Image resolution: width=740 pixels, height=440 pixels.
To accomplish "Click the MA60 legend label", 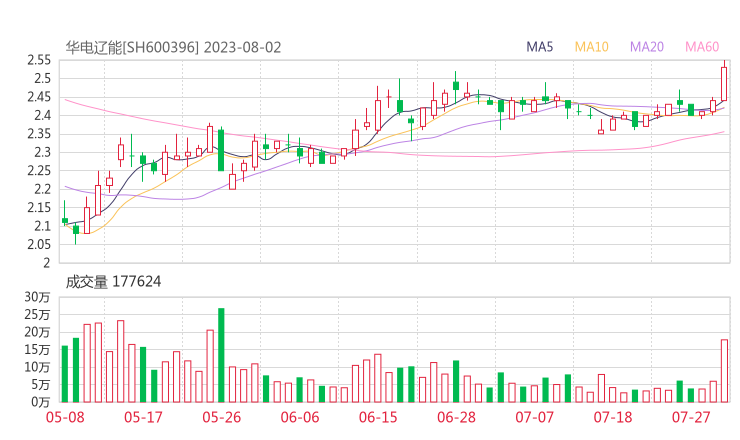I will coord(702,47).
